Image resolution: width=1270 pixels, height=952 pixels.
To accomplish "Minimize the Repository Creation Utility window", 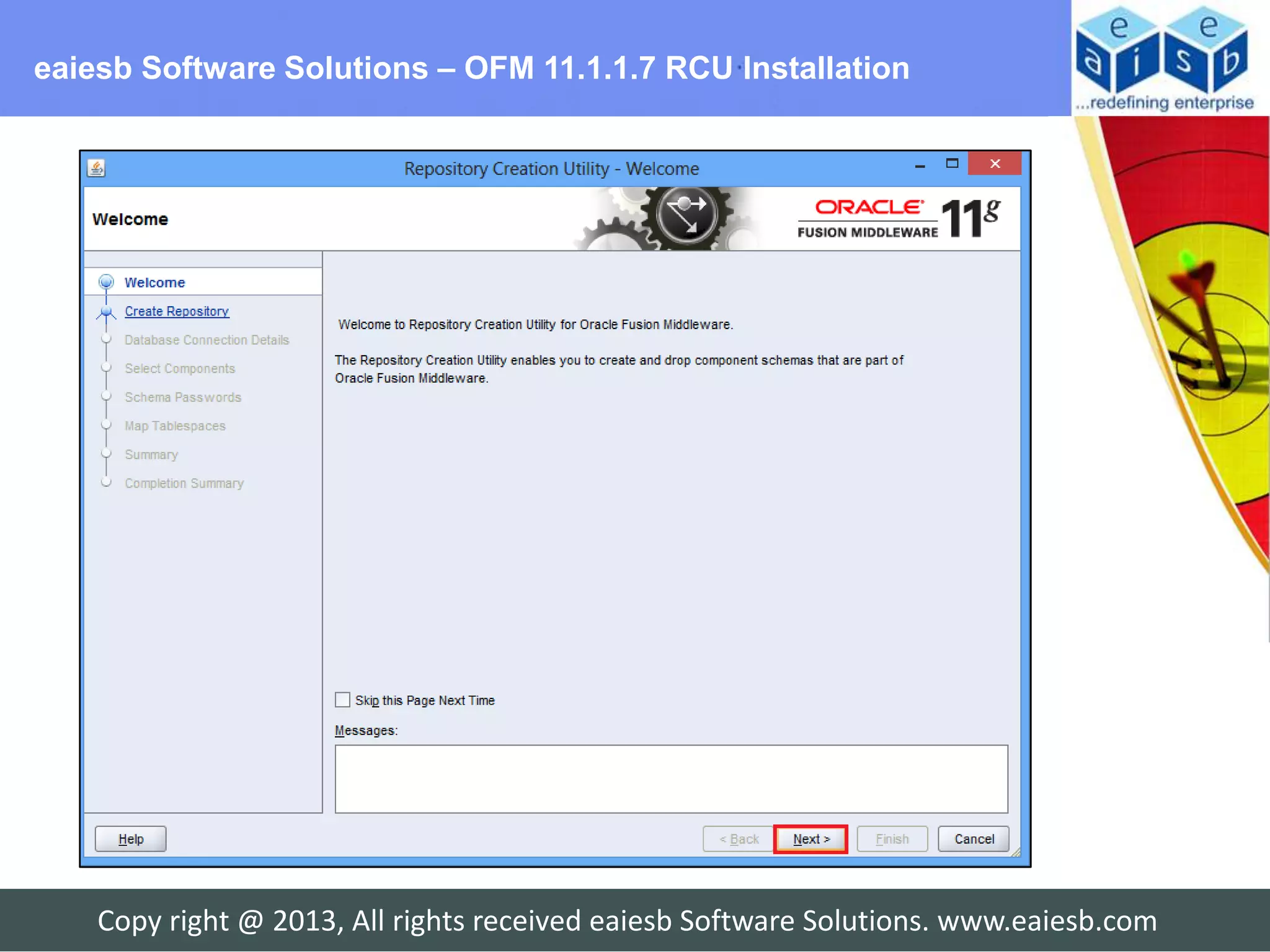I will pyautogui.click(x=920, y=165).
